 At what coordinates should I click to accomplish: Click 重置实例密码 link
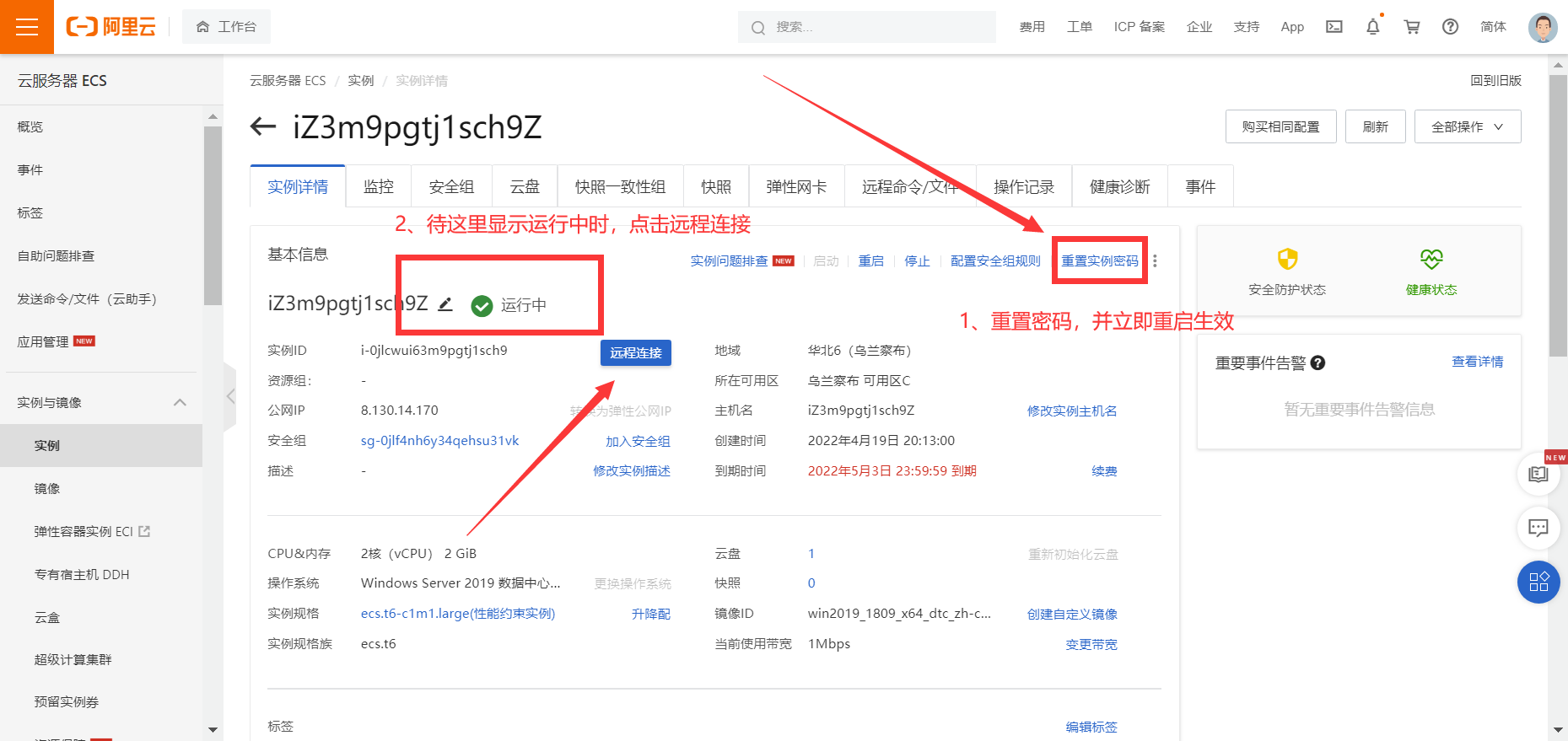click(x=1100, y=261)
